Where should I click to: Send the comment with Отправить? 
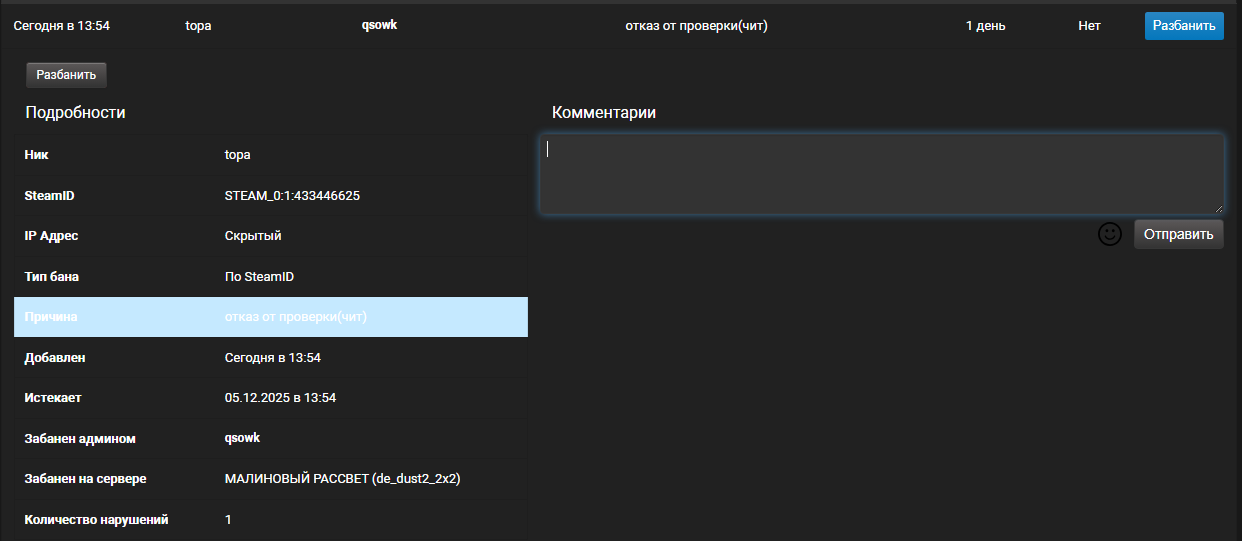coord(1178,234)
